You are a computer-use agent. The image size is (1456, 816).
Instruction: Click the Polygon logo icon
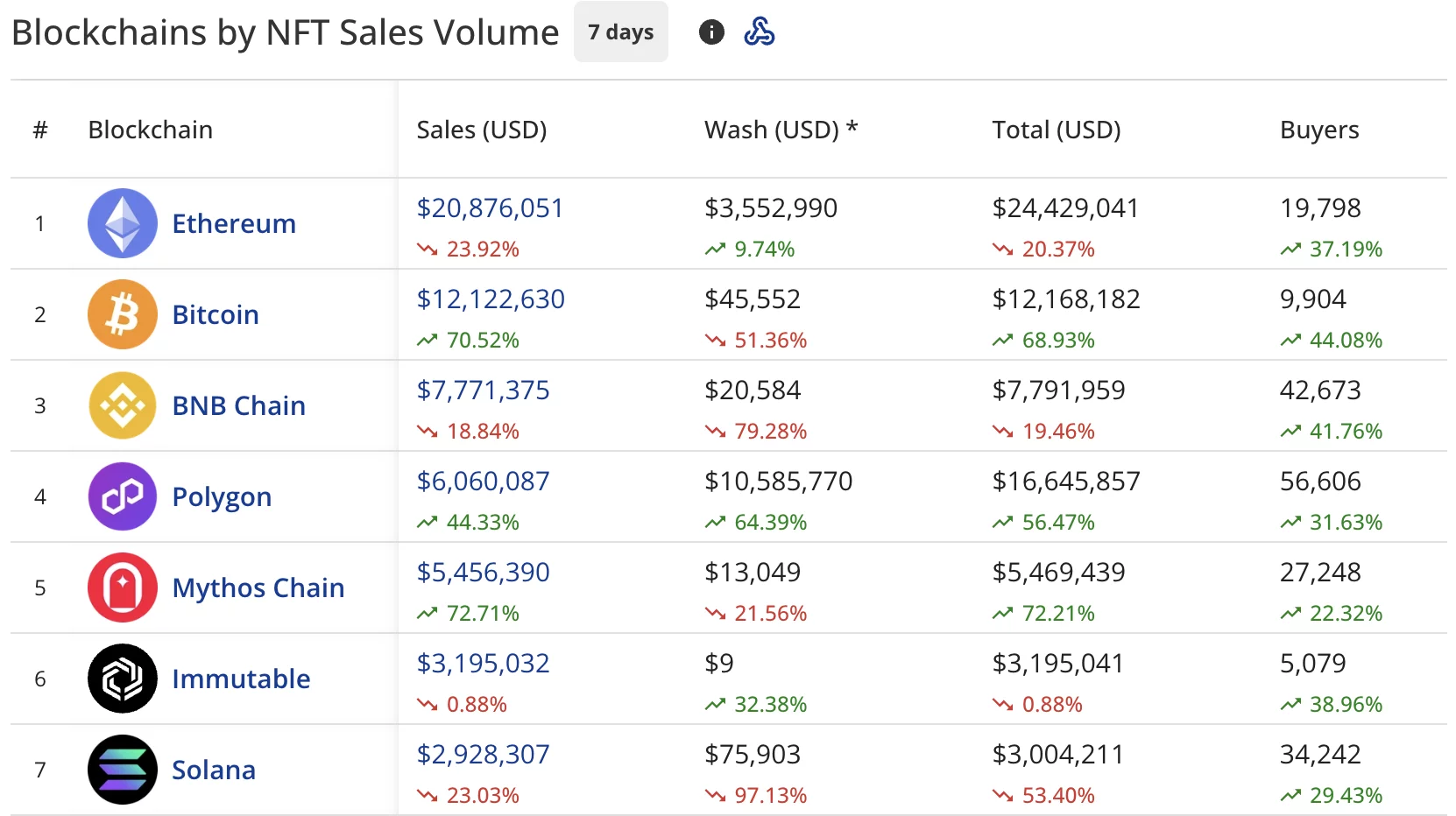click(122, 496)
